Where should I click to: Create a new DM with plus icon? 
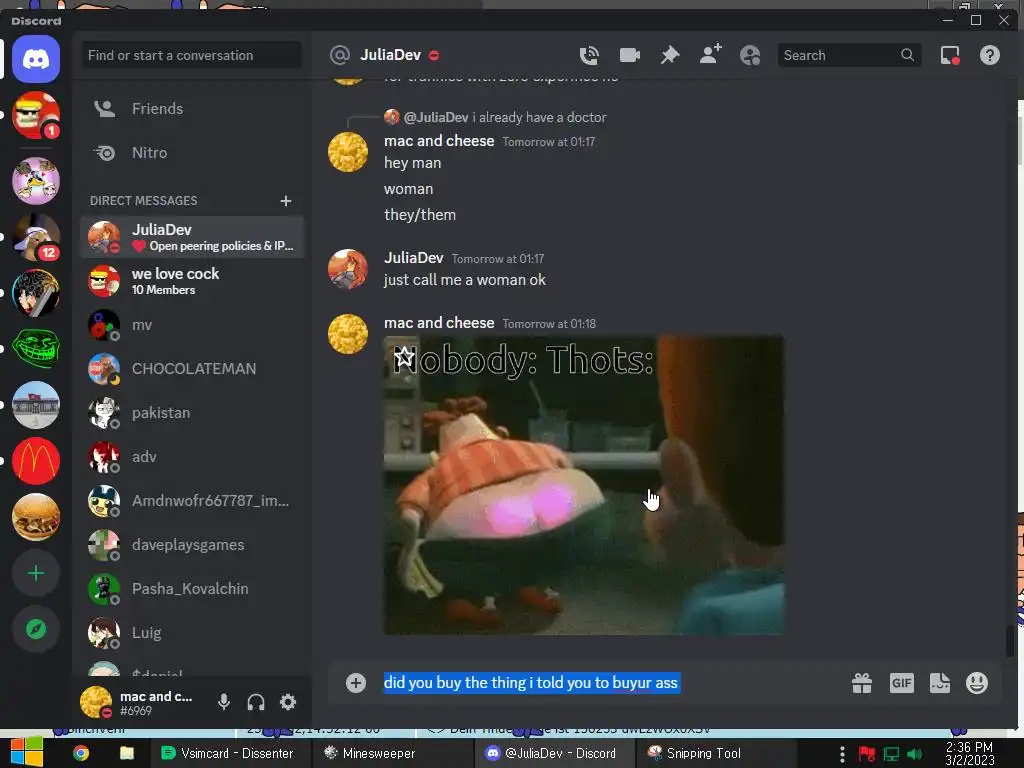pyautogui.click(x=285, y=200)
